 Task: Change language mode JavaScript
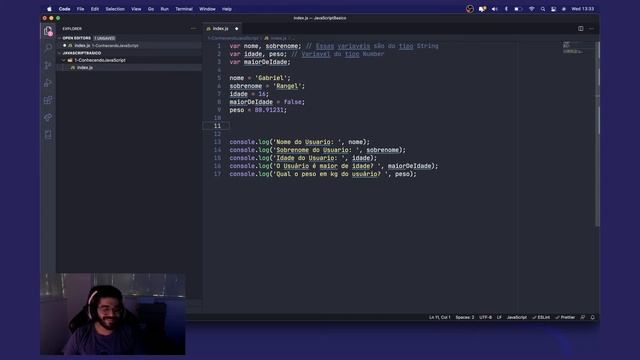click(516, 317)
